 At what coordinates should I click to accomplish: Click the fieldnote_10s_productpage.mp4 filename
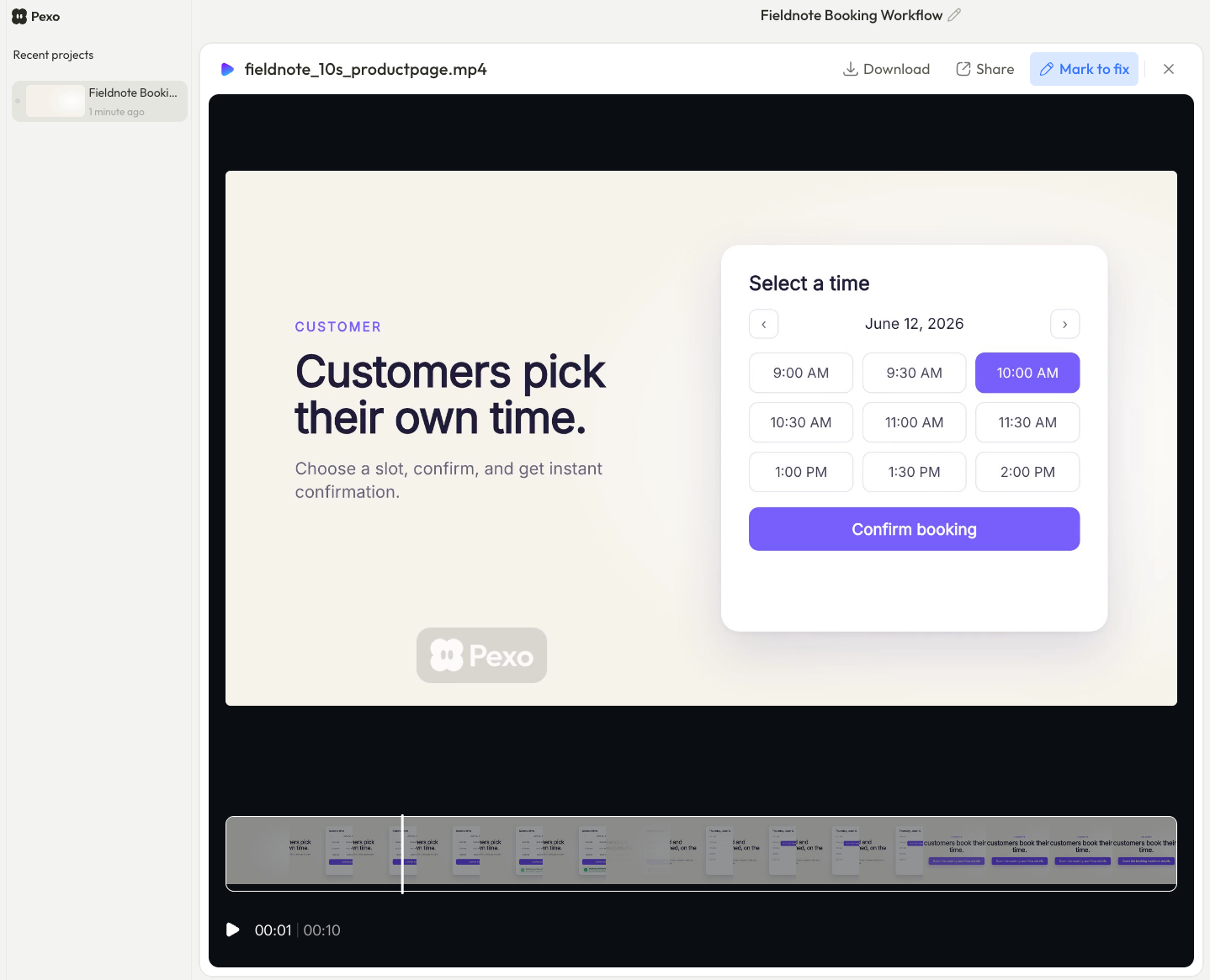pos(365,69)
